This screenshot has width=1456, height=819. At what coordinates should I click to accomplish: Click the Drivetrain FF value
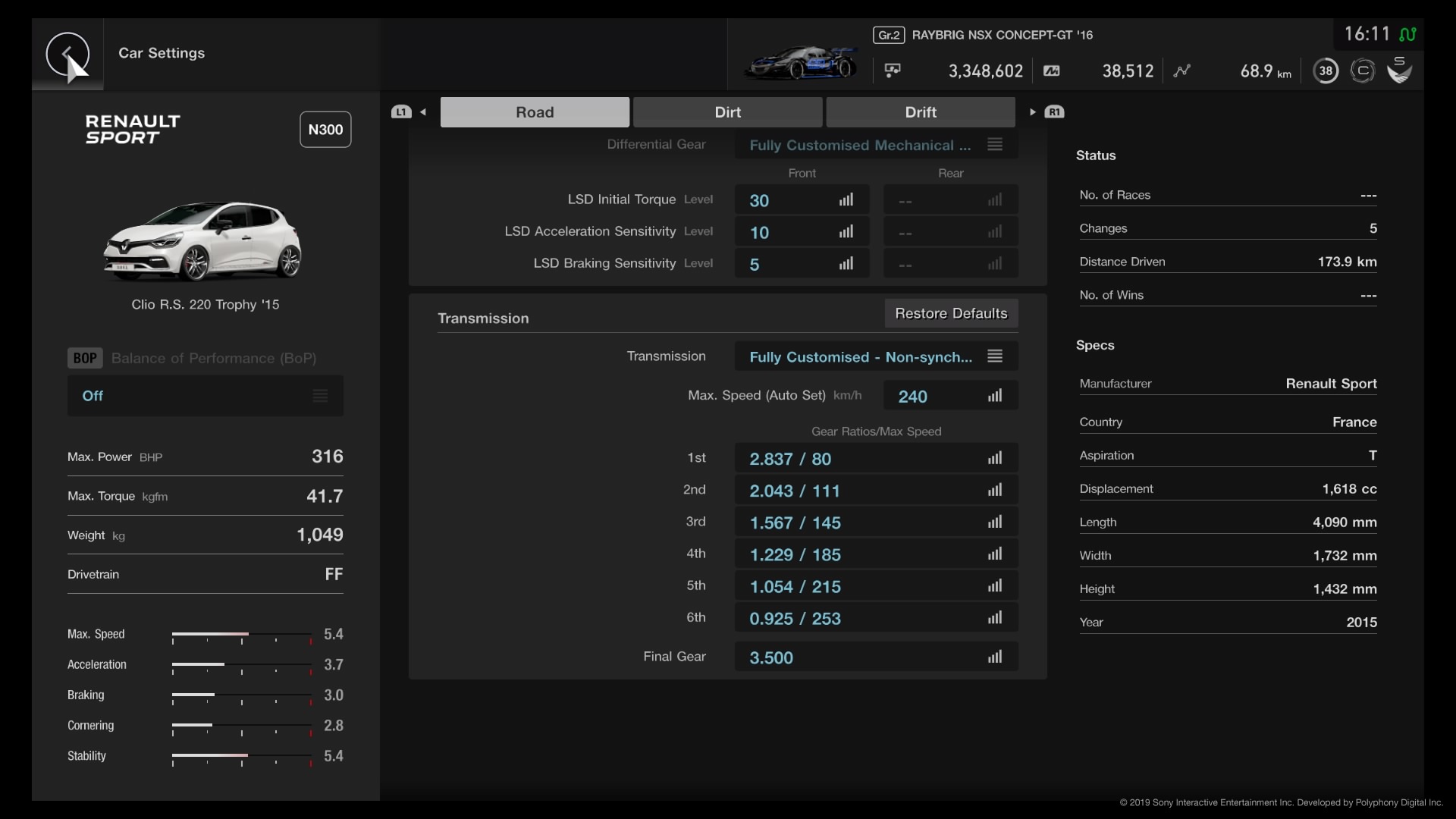334,574
